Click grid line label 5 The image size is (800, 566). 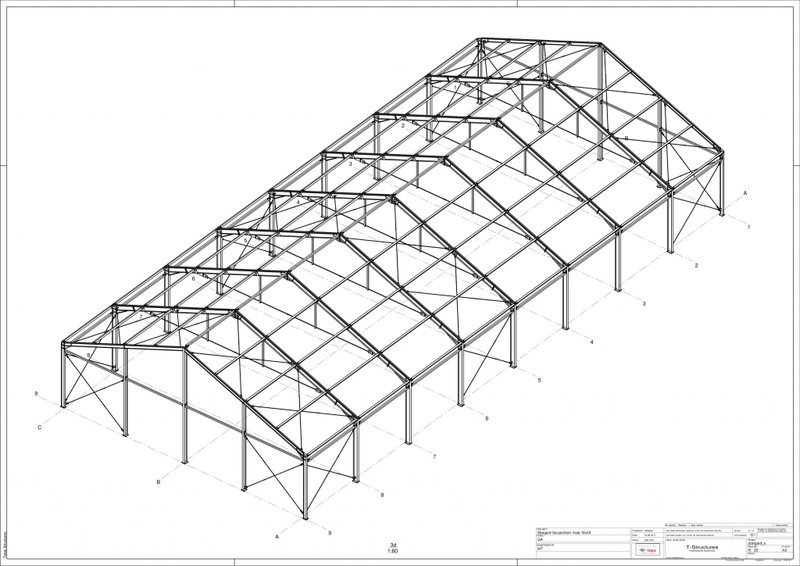pyautogui.click(x=539, y=381)
